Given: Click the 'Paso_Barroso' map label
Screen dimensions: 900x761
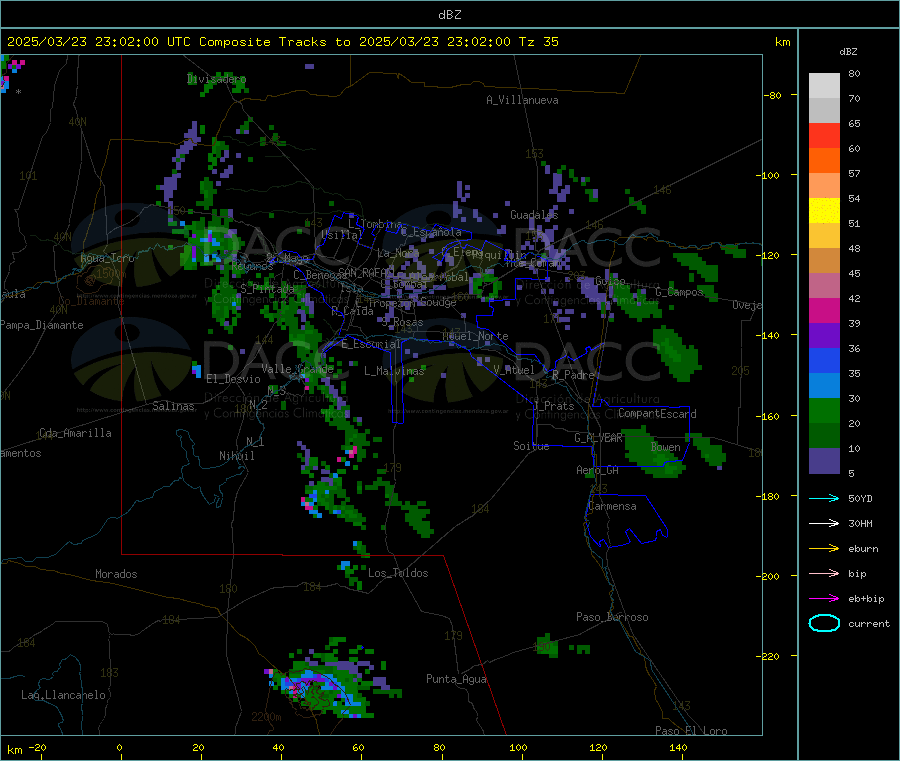Looking at the screenshot, I should point(612,617).
